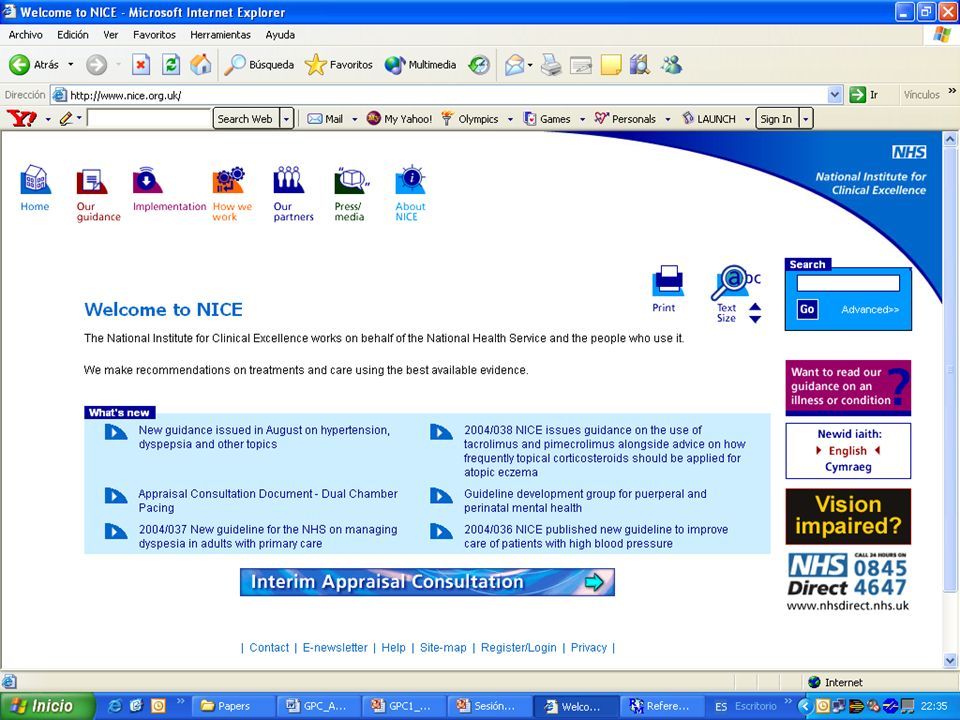This screenshot has width=960, height=720.
Task: Click the Yahoo! Y logo icon
Action: pyautogui.click(x=22, y=118)
